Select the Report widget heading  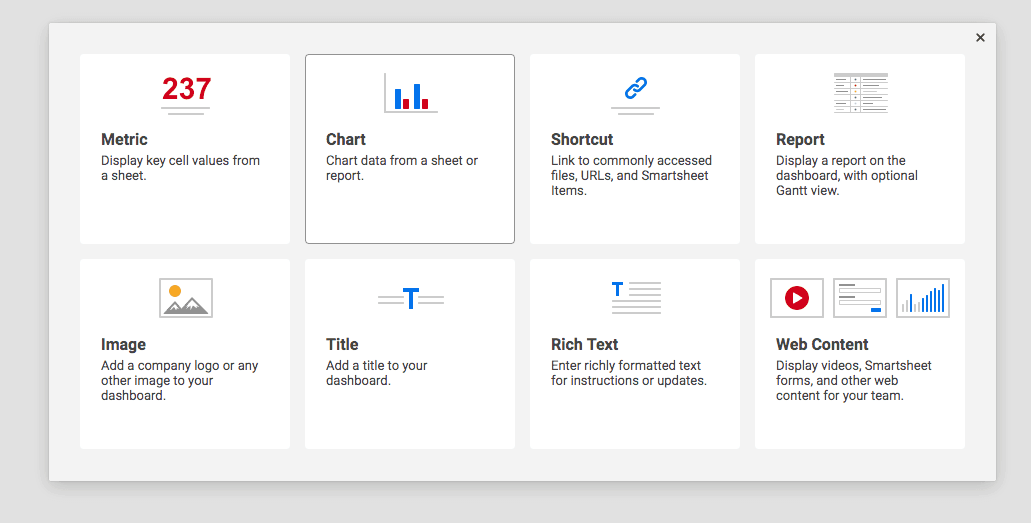[800, 140]
